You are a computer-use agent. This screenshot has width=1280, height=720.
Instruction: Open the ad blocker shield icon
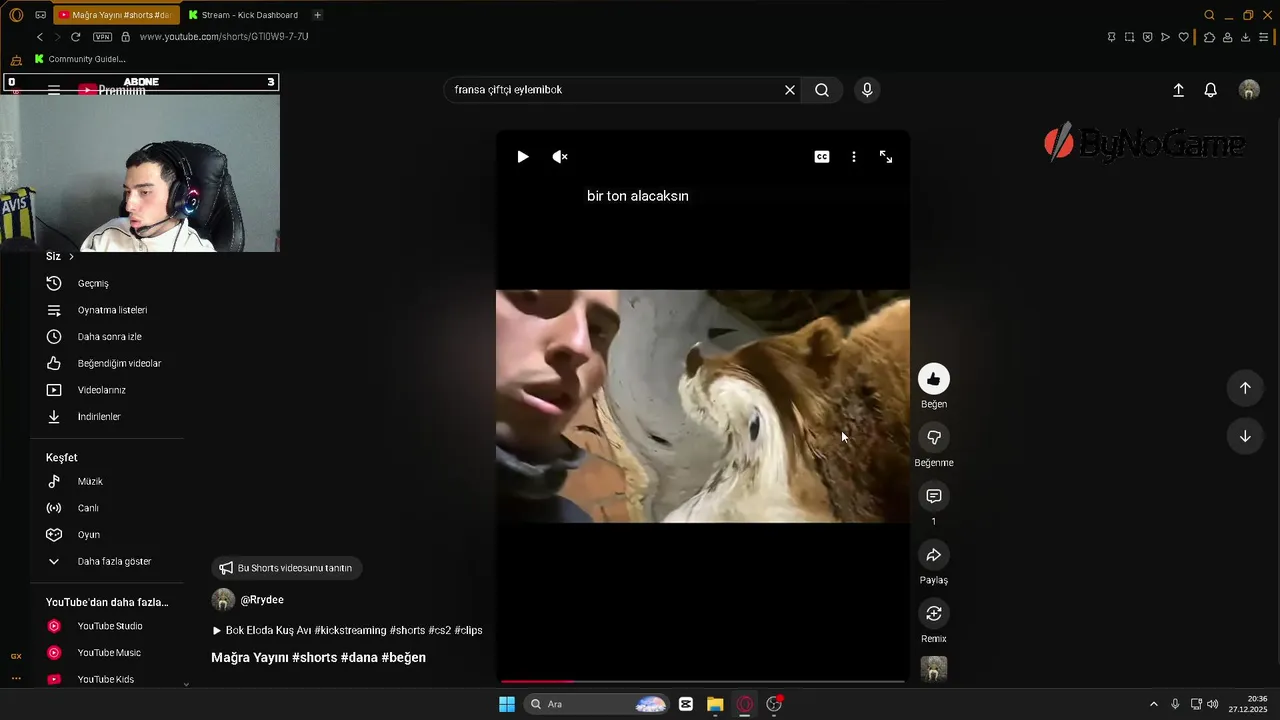(x=1147, y=37)
